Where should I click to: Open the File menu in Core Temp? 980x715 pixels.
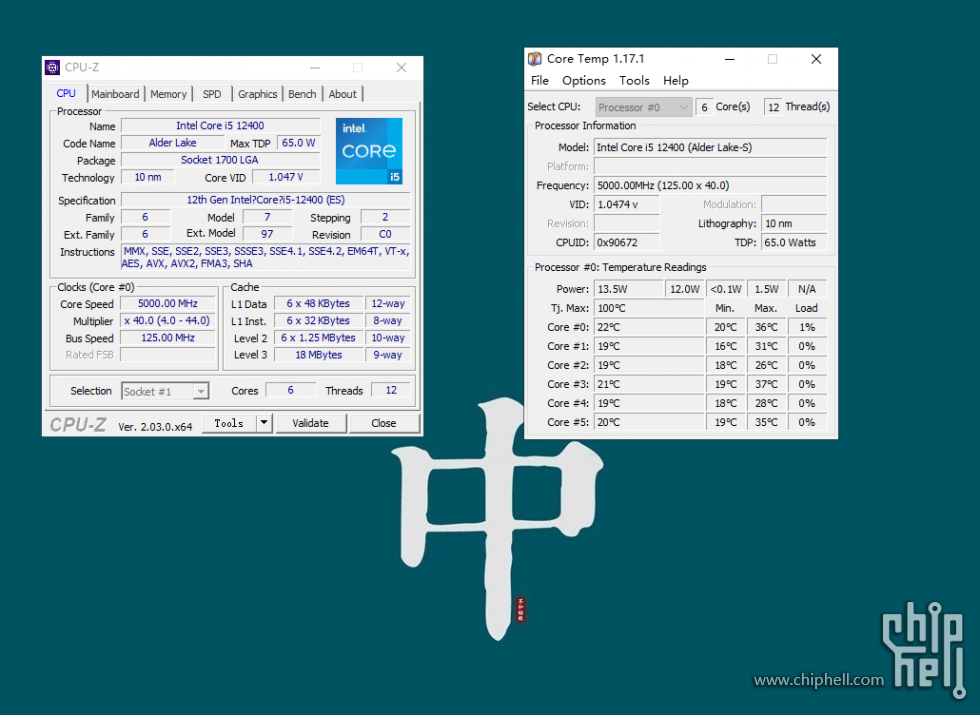tap(539, 81)
